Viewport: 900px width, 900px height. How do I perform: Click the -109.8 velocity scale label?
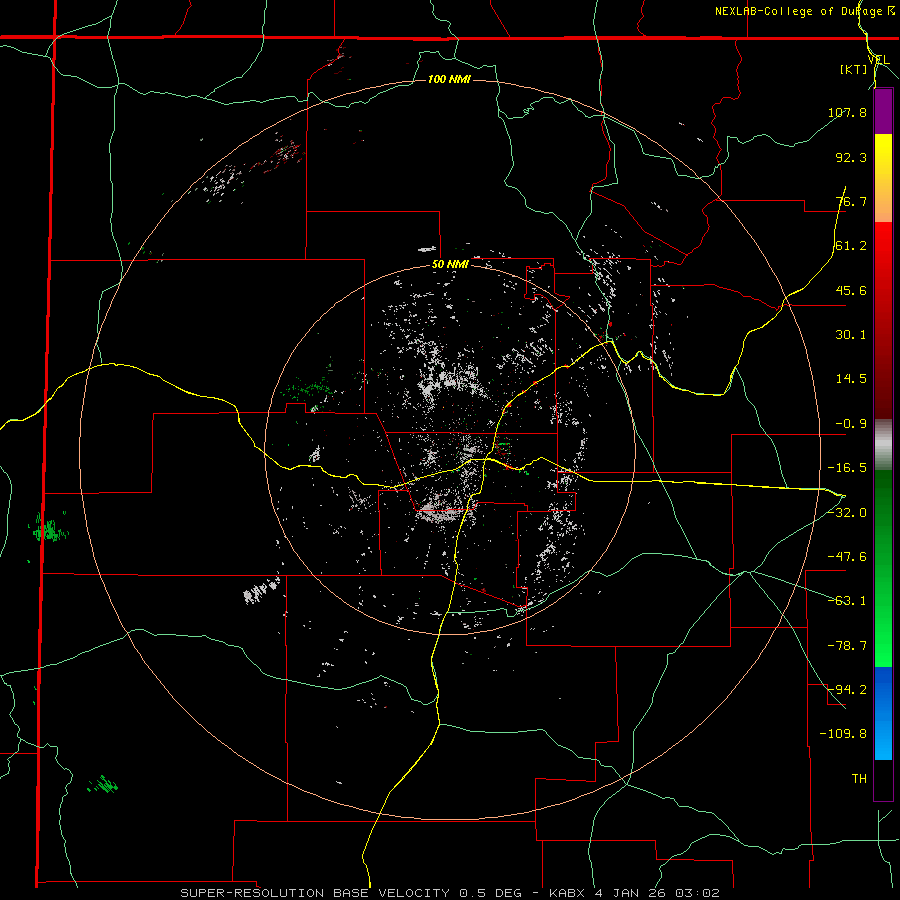pos(843,734)
